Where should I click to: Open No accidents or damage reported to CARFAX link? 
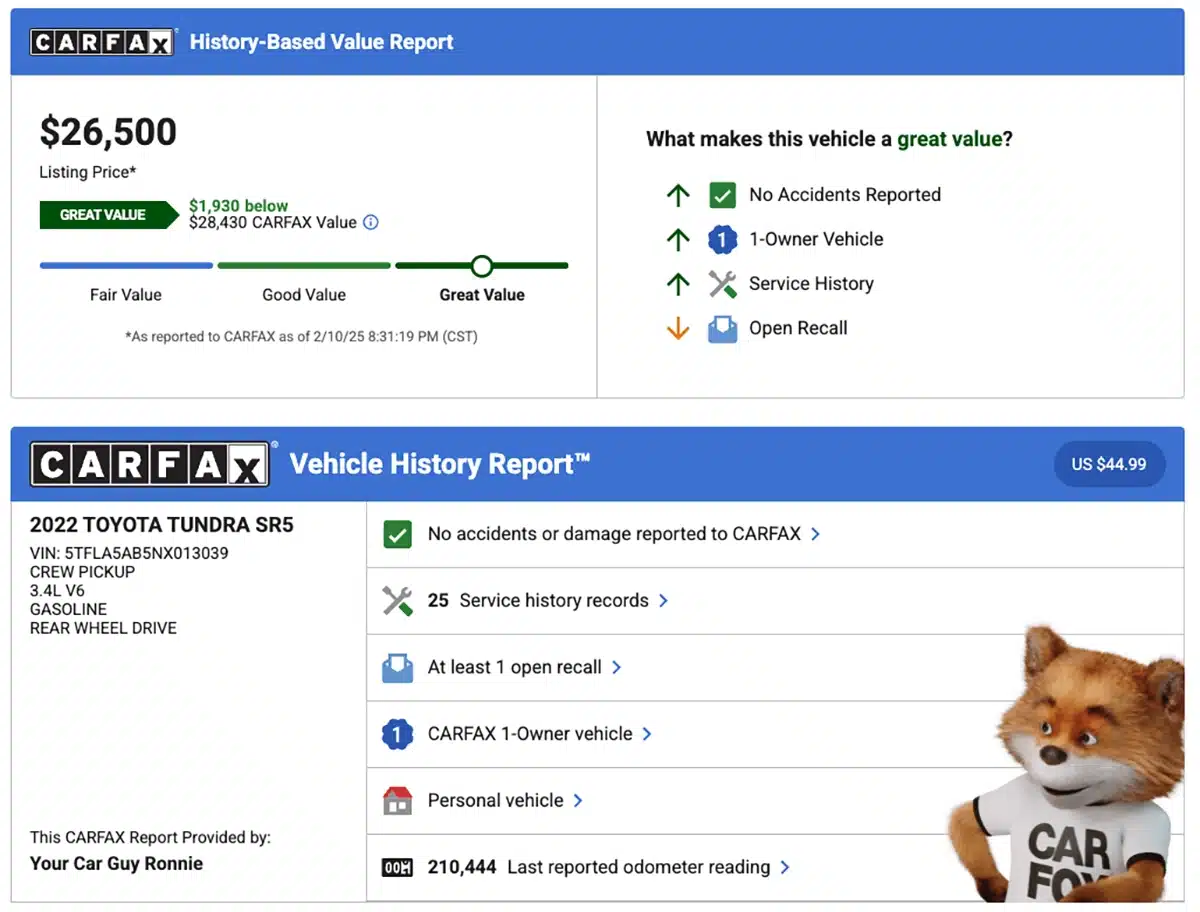coord(614,534)
